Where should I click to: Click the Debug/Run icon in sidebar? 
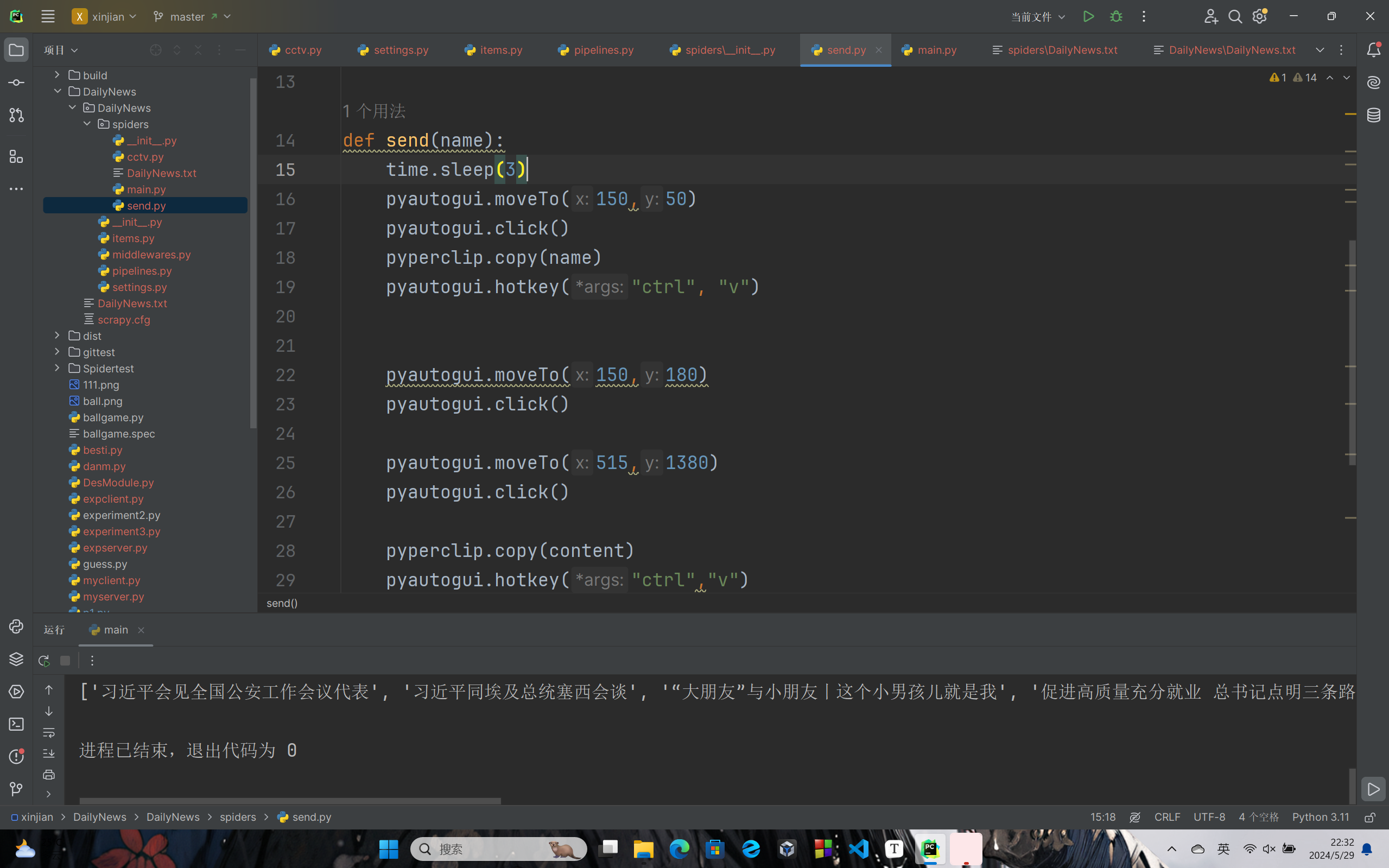tap(16, 691)
